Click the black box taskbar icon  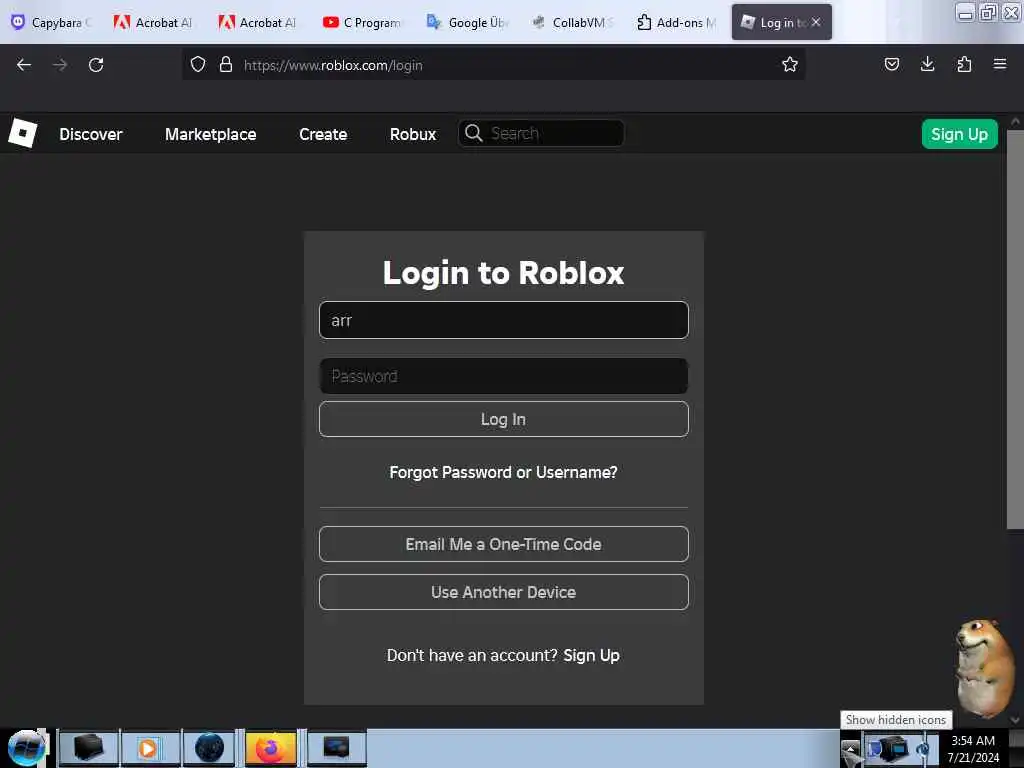tap(88, 748)
